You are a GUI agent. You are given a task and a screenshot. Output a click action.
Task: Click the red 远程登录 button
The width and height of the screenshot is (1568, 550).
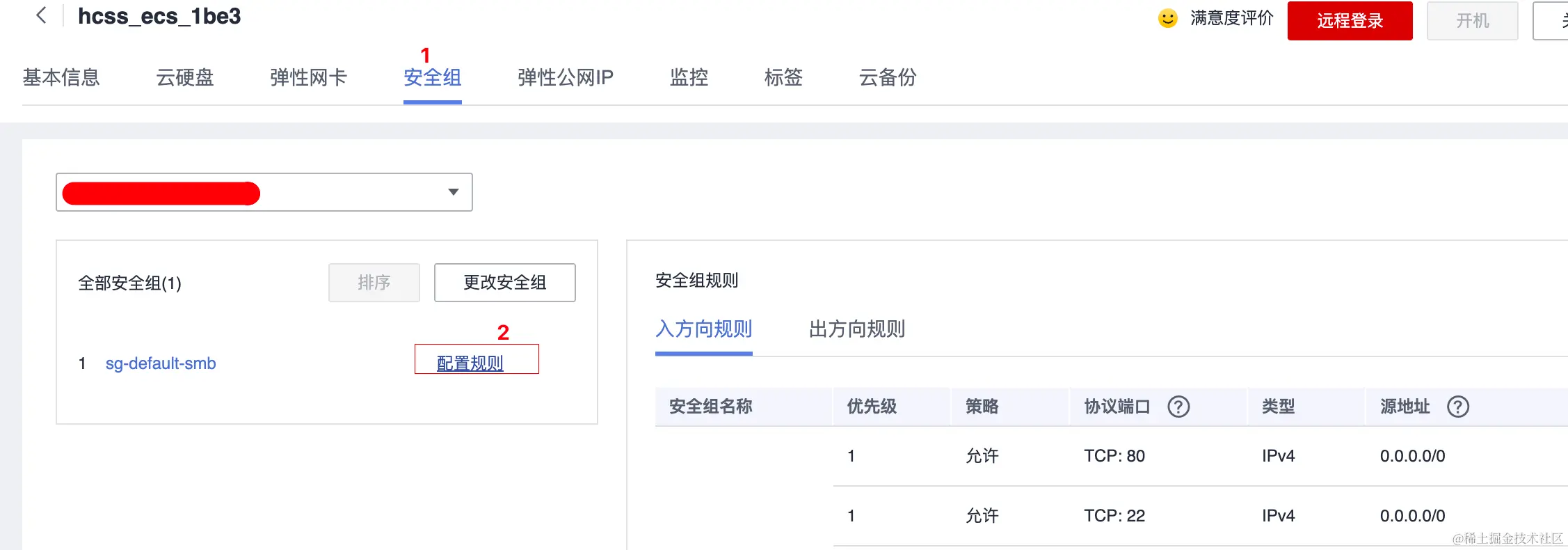pos(1350,21)
